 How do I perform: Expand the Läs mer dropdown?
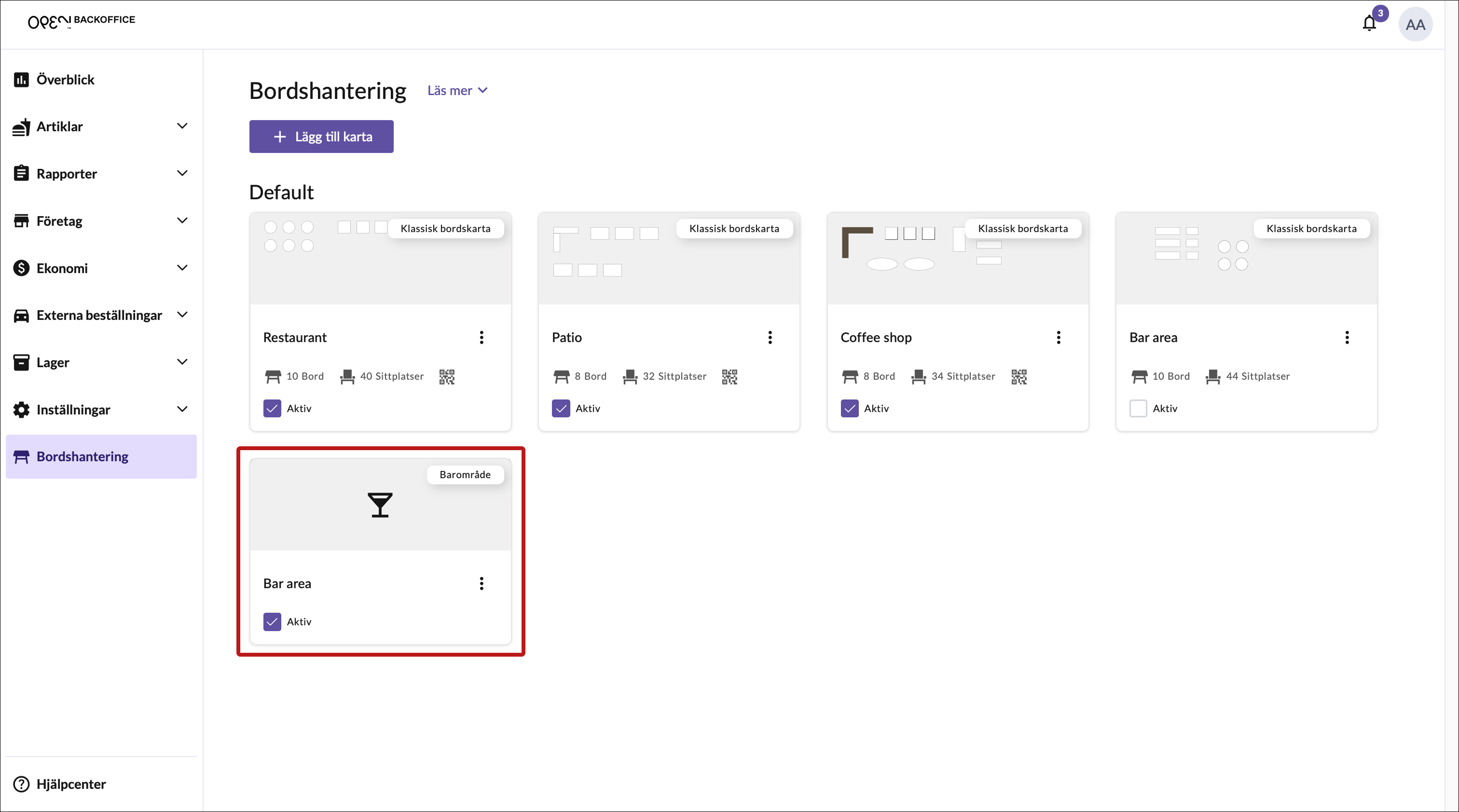457,91
